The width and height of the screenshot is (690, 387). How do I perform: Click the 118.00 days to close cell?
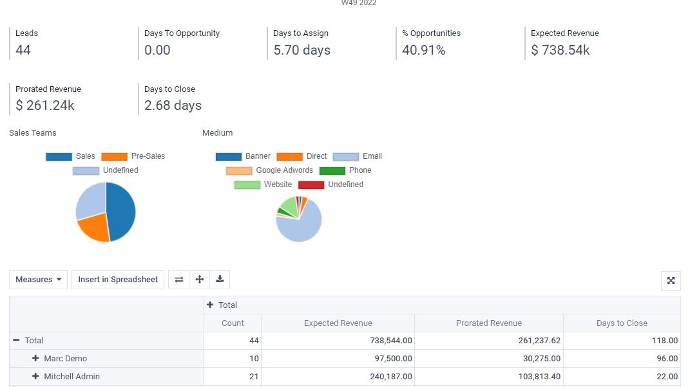tap(622, 340)
